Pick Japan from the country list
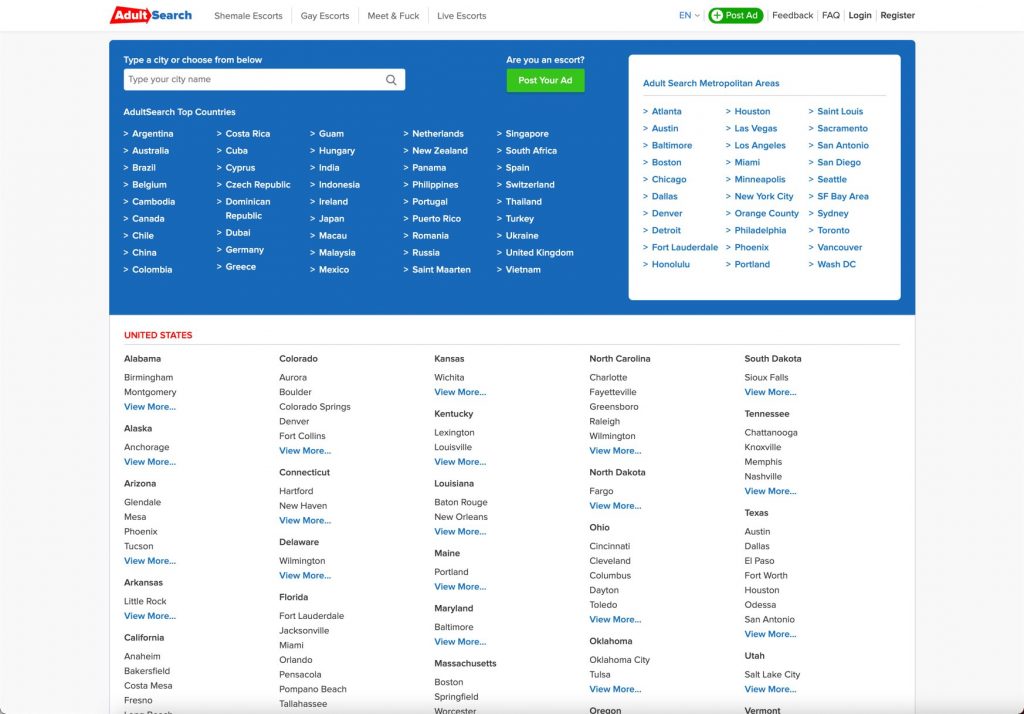The image size is (1024, 714). (x=331, y=218)
